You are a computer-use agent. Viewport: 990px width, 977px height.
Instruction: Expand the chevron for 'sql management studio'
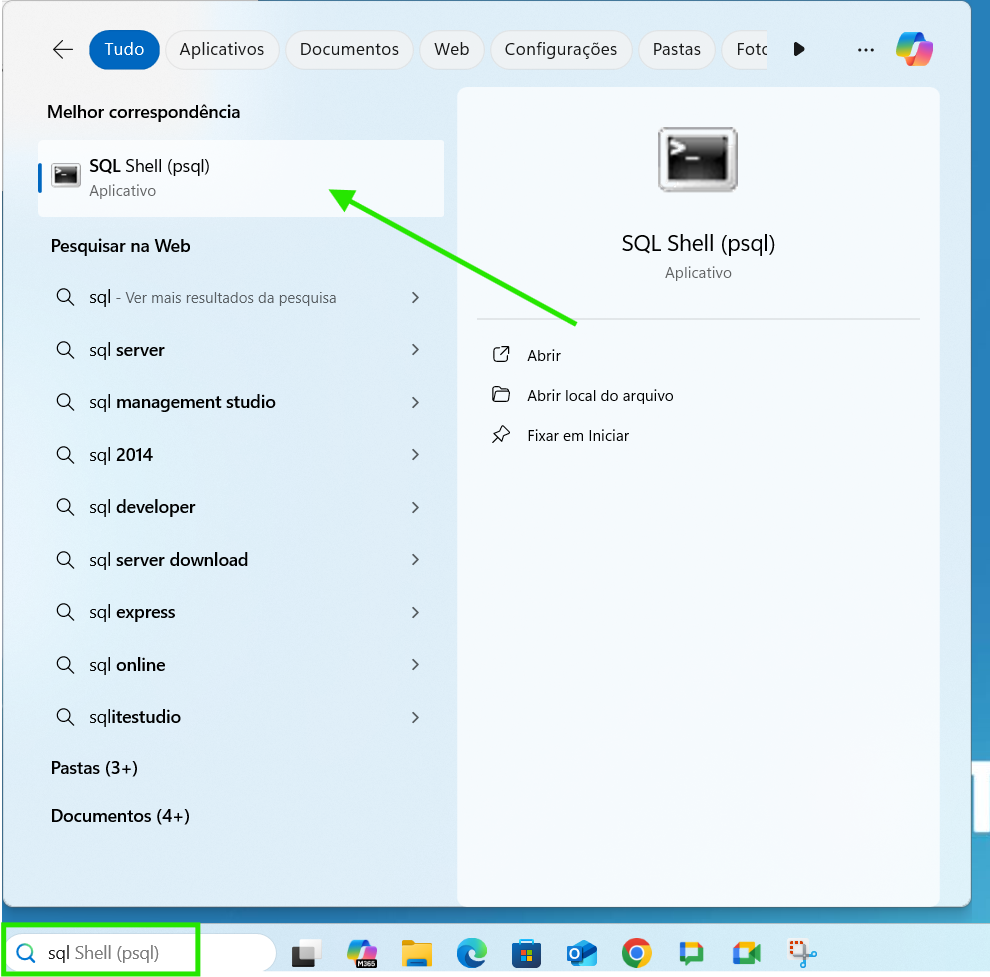(x=415, y=402)
